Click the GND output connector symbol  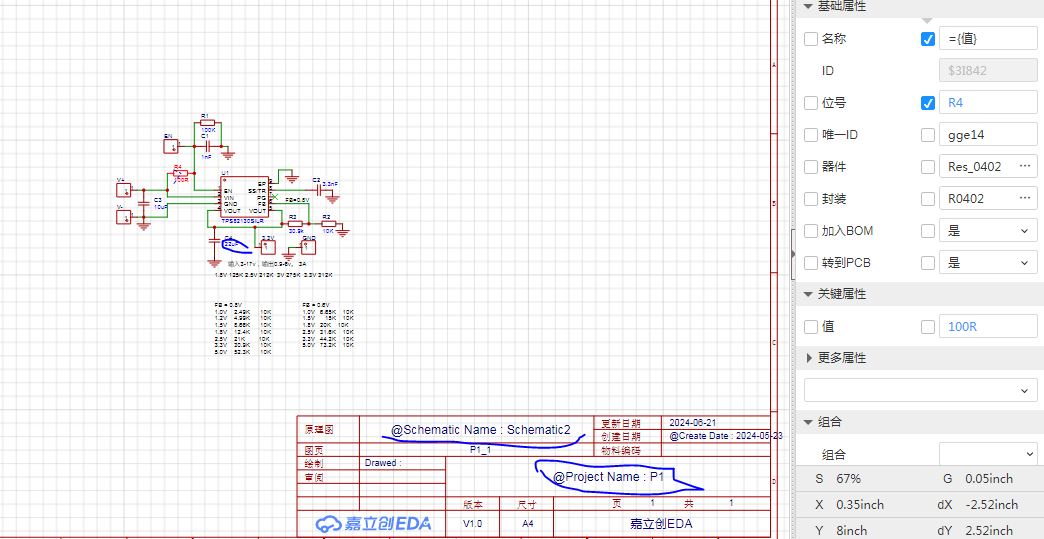(308, 247)
